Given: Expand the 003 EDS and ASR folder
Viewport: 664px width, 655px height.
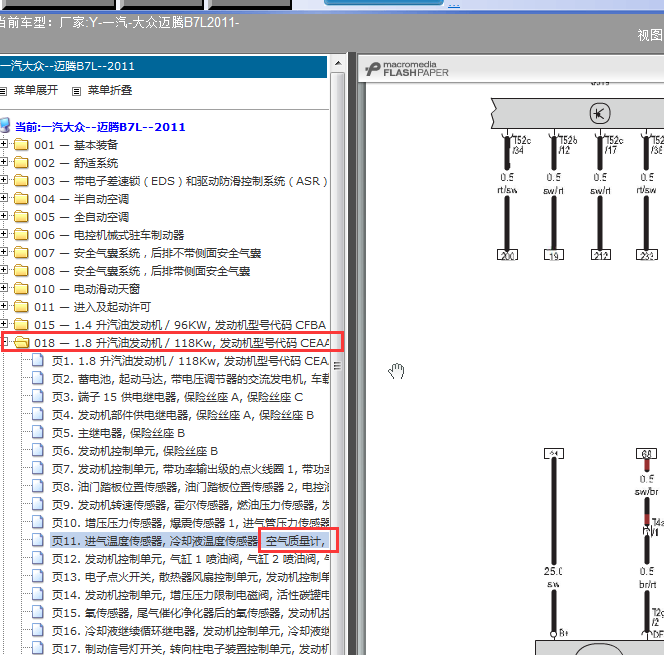Looking at the screenshot, I should point(3,180).
